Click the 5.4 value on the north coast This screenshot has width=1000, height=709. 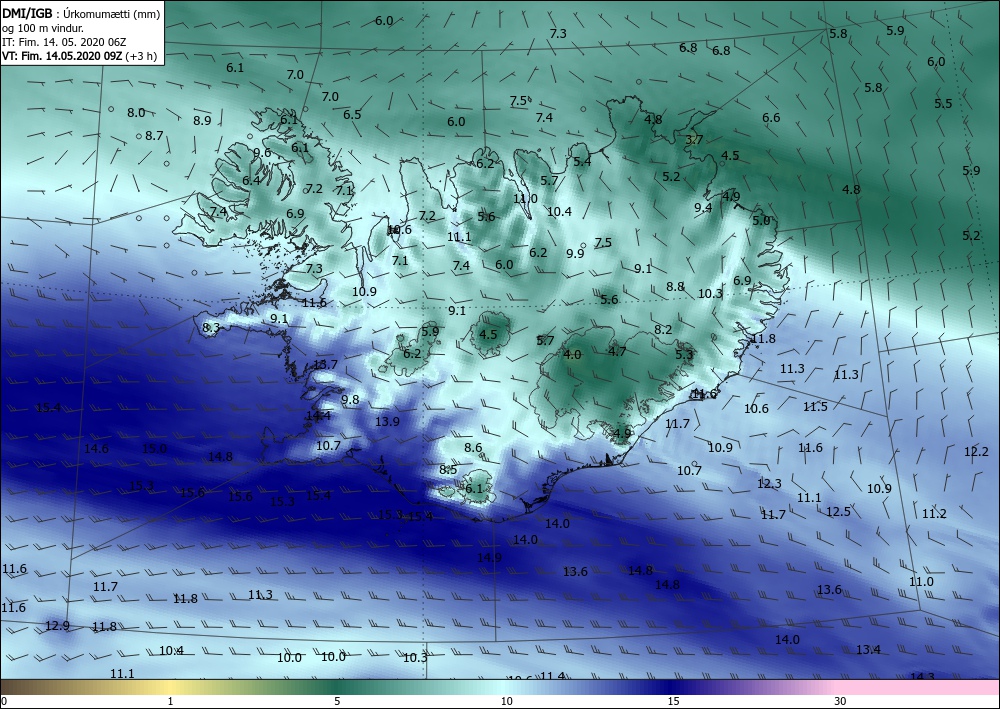click(582, 162)
